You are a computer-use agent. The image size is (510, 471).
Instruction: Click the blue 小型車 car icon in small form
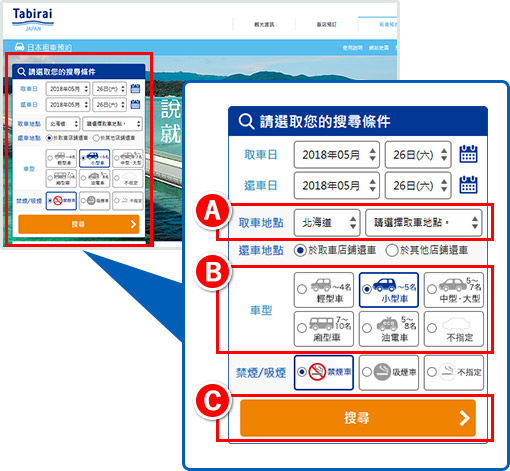pos(93,156)
